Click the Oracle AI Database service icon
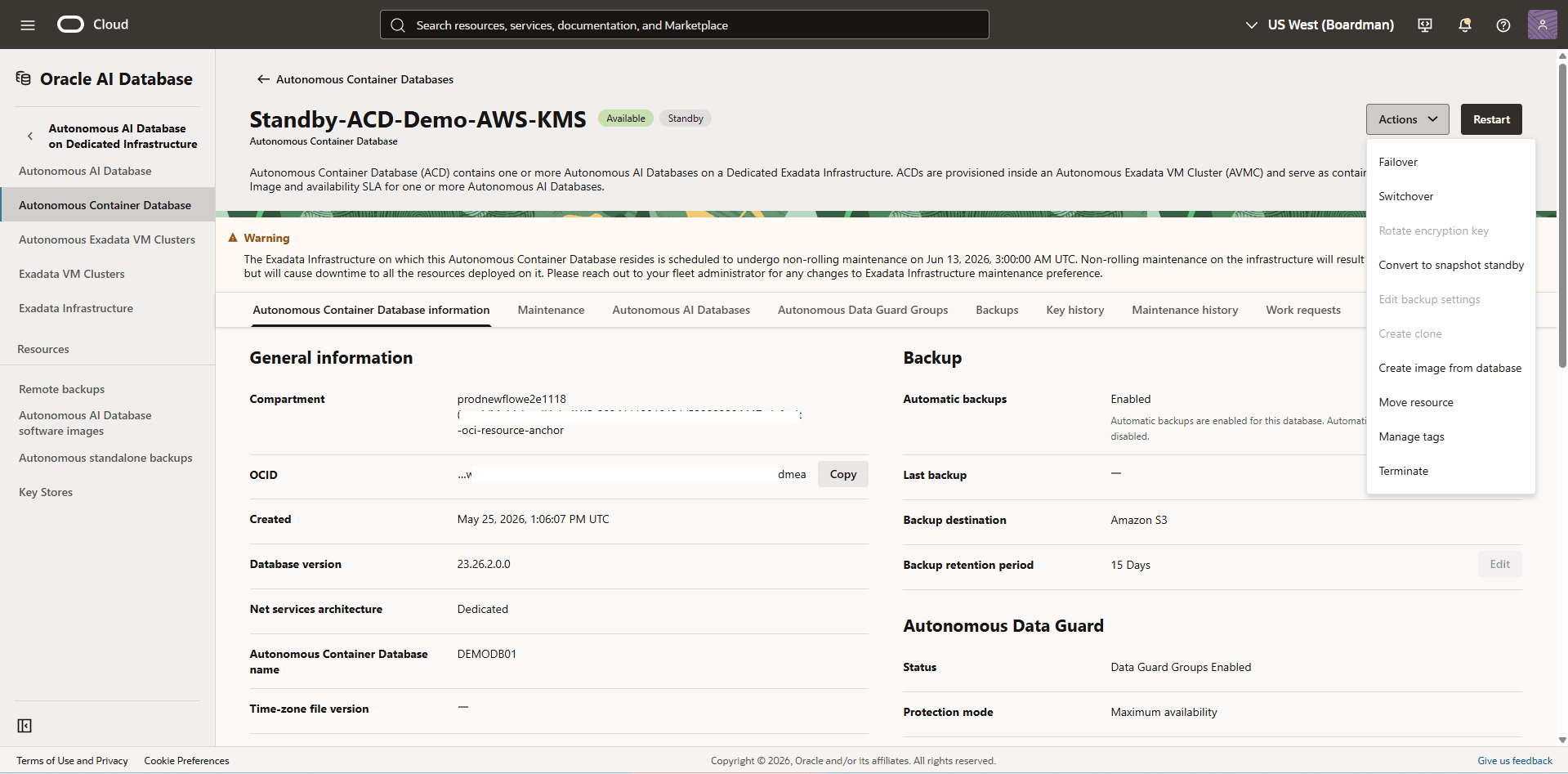The width and height of the screenshot is (1568, 774). 24,78
